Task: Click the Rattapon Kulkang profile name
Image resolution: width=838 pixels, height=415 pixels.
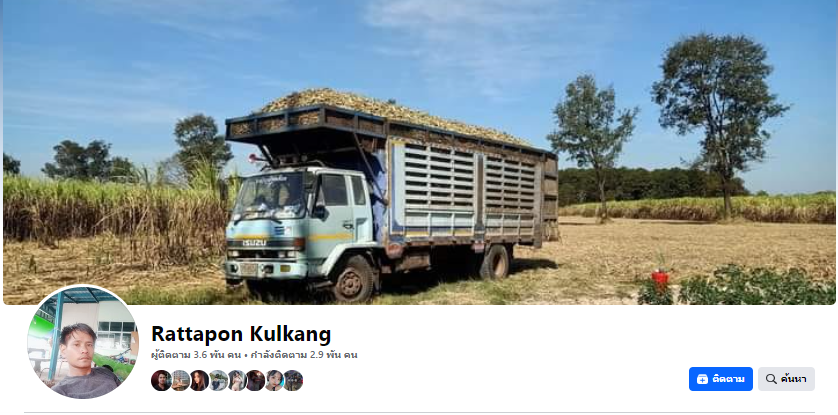Action: (241, 334)
